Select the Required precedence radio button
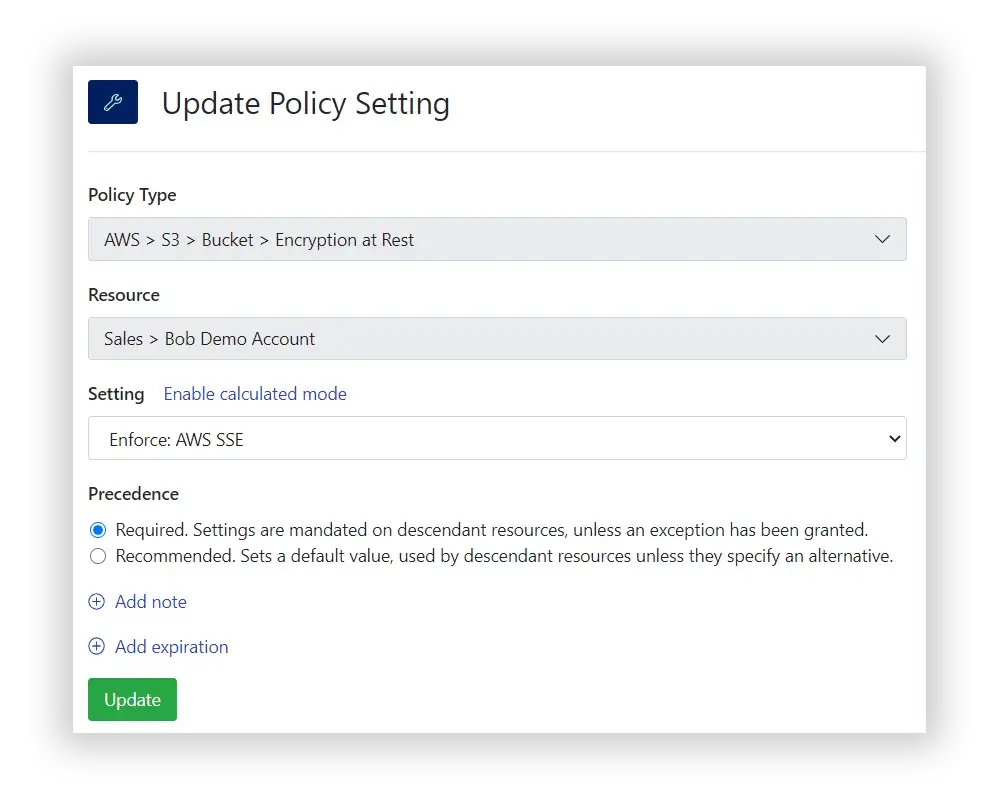The image size is (1000, 800). point(98,530)
